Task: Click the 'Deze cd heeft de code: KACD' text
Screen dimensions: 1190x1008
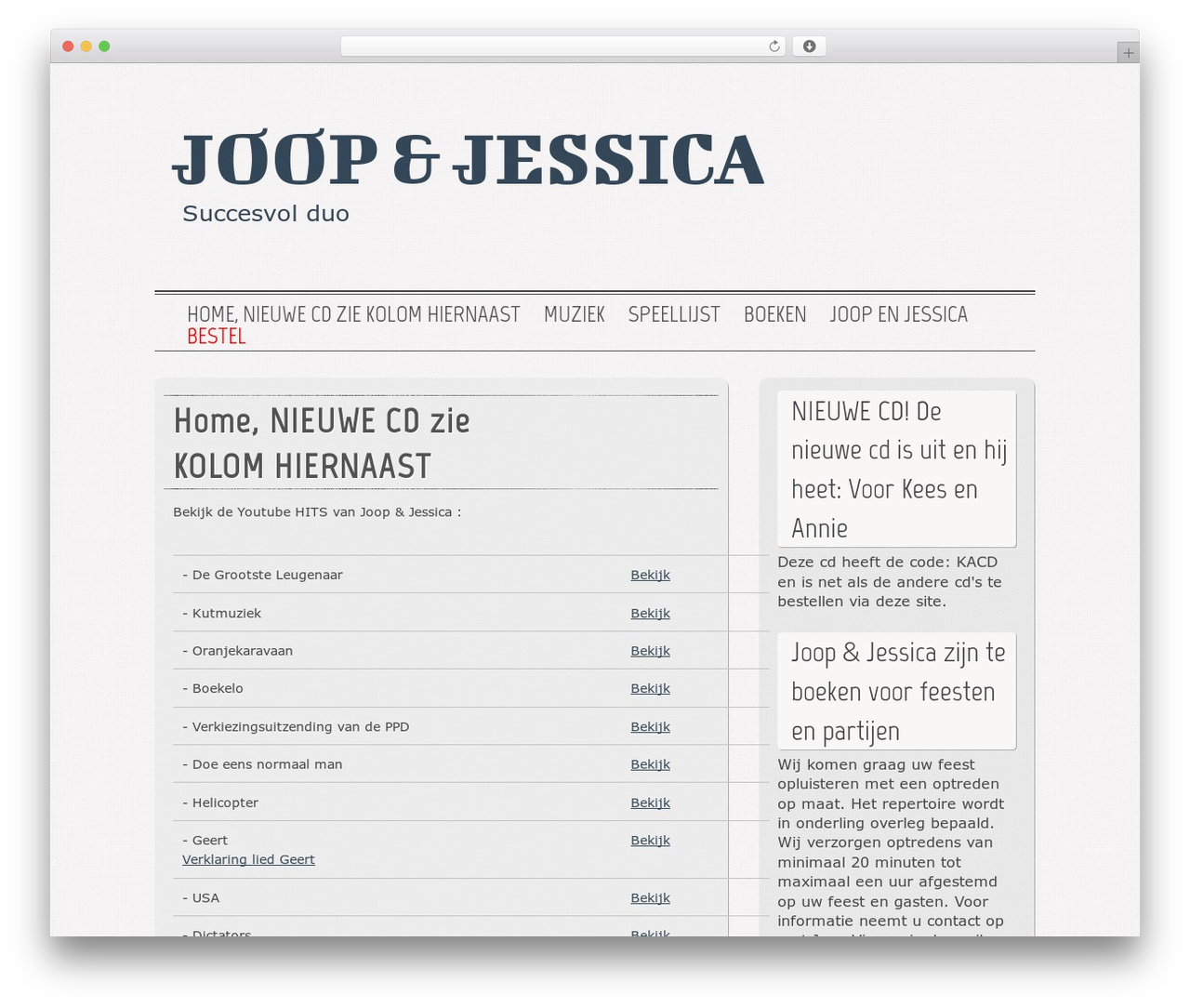Action: [x=890, y=581]
